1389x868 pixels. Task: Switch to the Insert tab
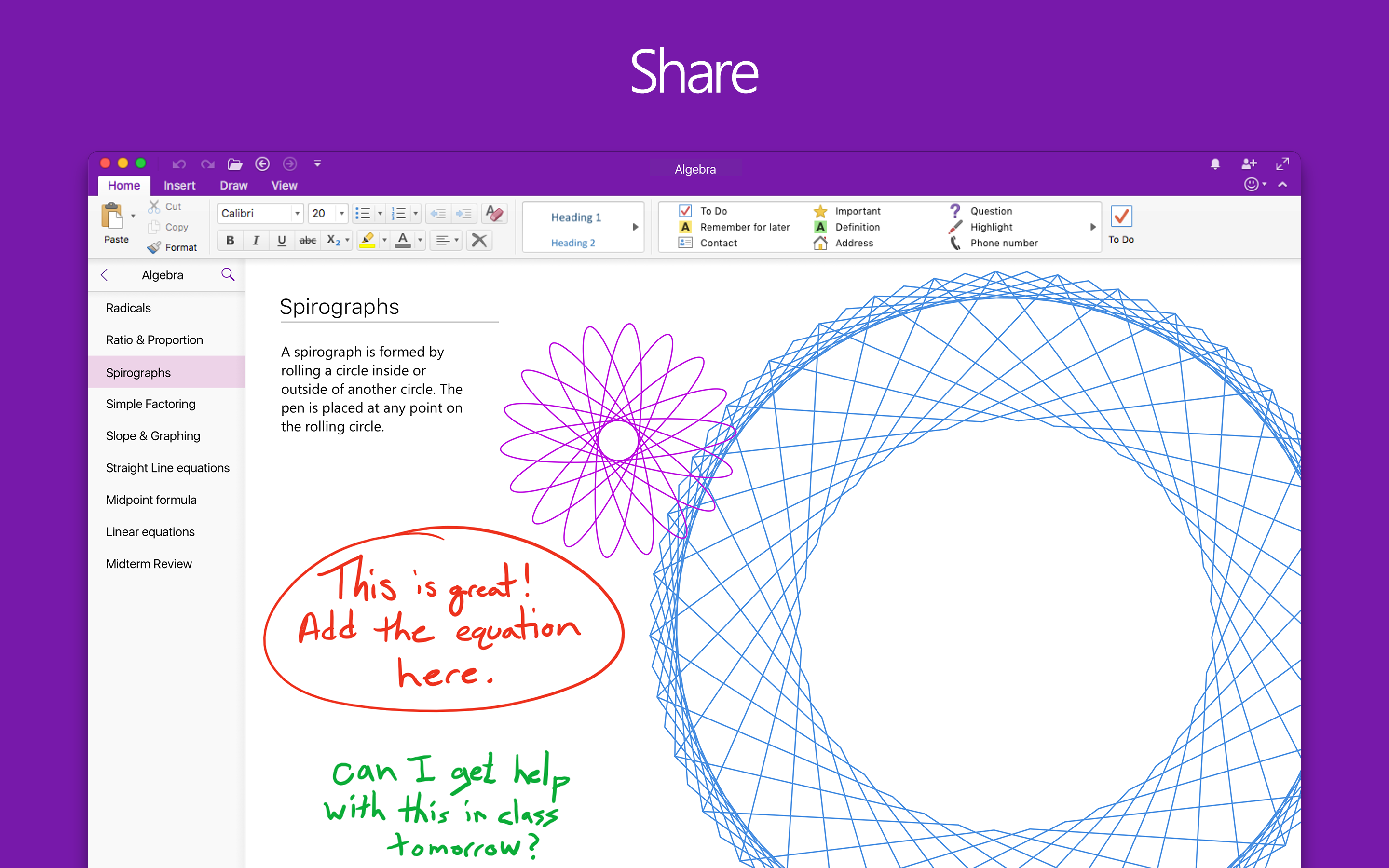pyautogui.click(x=179, y=185)
